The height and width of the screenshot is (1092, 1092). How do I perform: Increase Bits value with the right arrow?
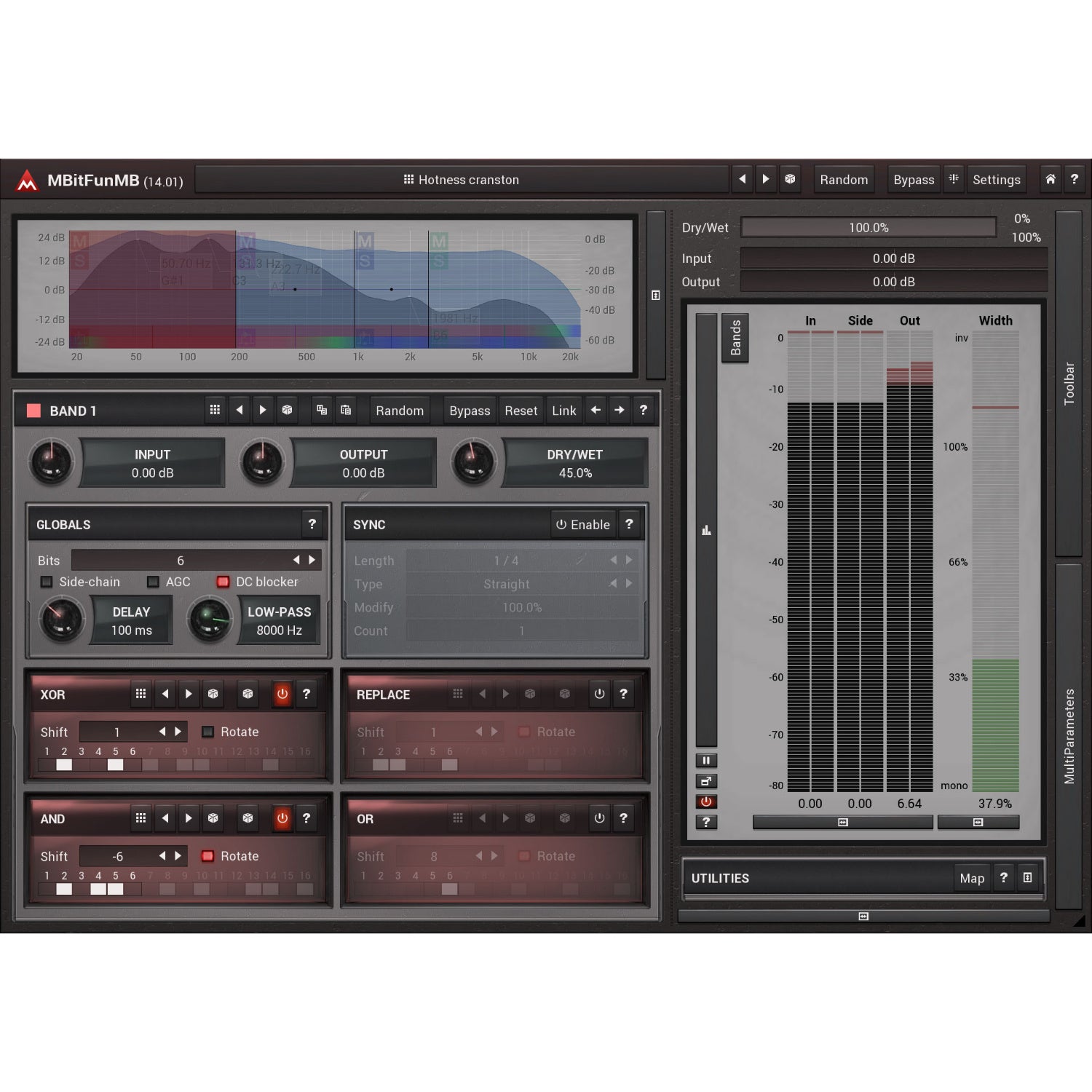click(x=312, y=560)
